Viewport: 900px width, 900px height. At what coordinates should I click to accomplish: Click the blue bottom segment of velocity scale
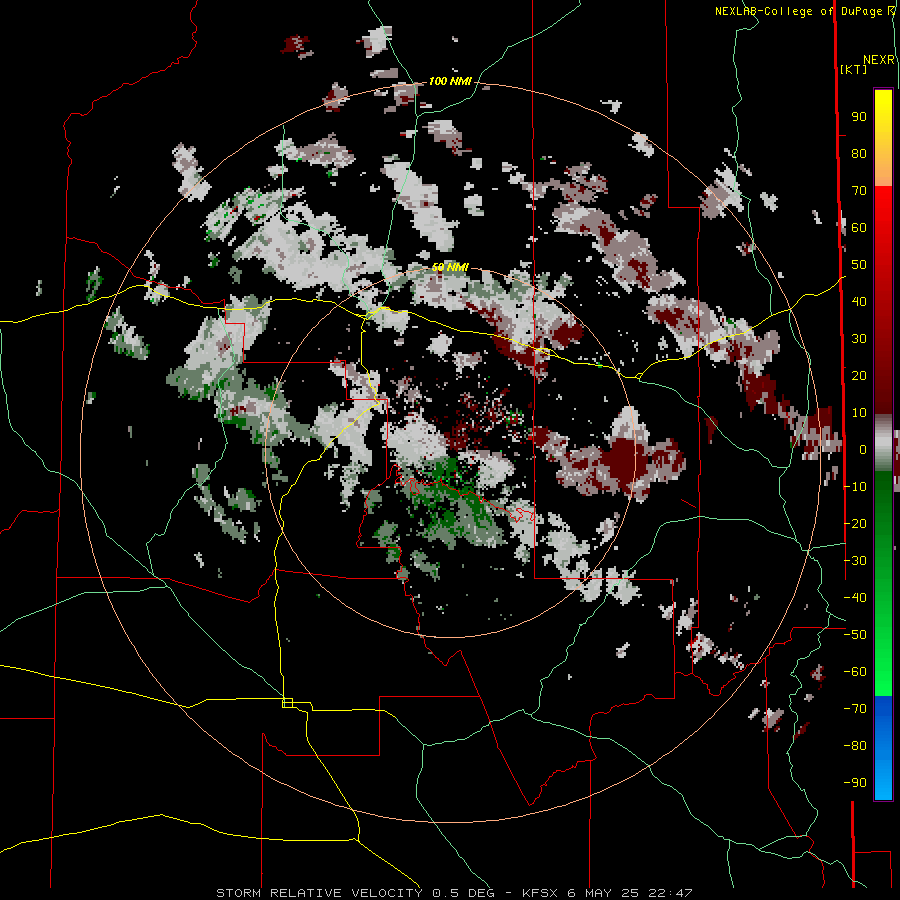click(883, 747)
